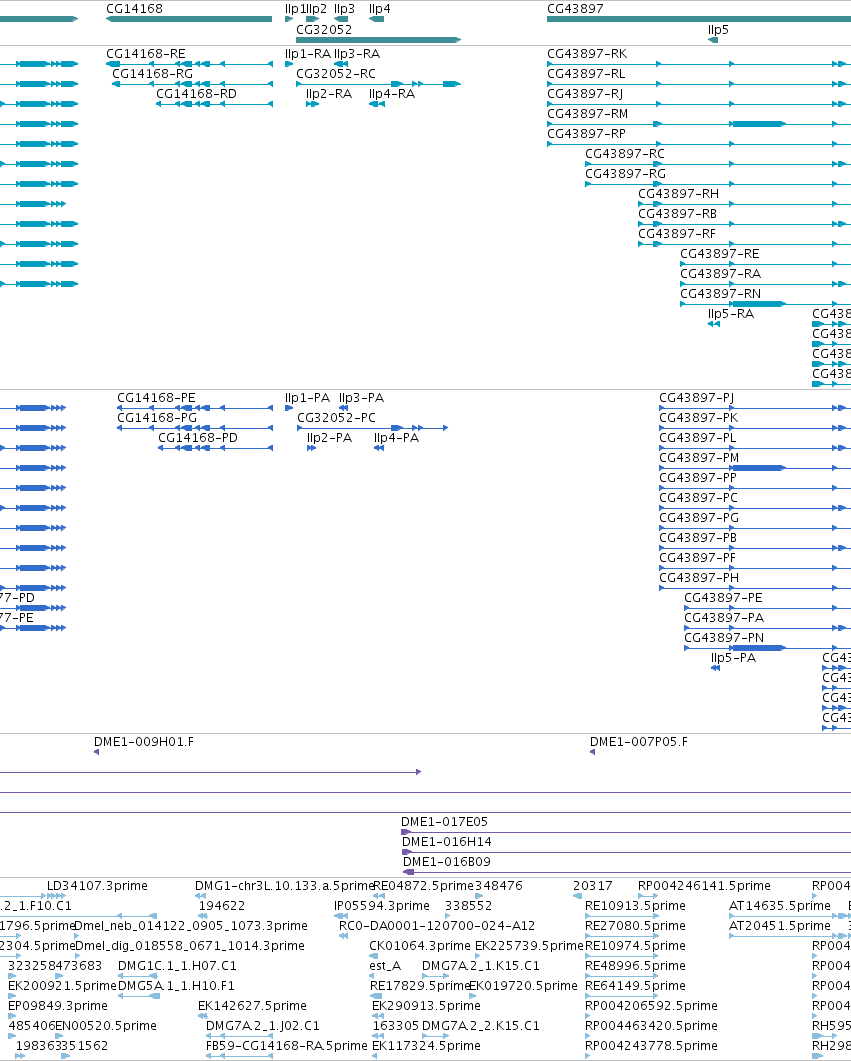Select transcript CG43897-RJ
851x1061 pixels.
point(585,93)
